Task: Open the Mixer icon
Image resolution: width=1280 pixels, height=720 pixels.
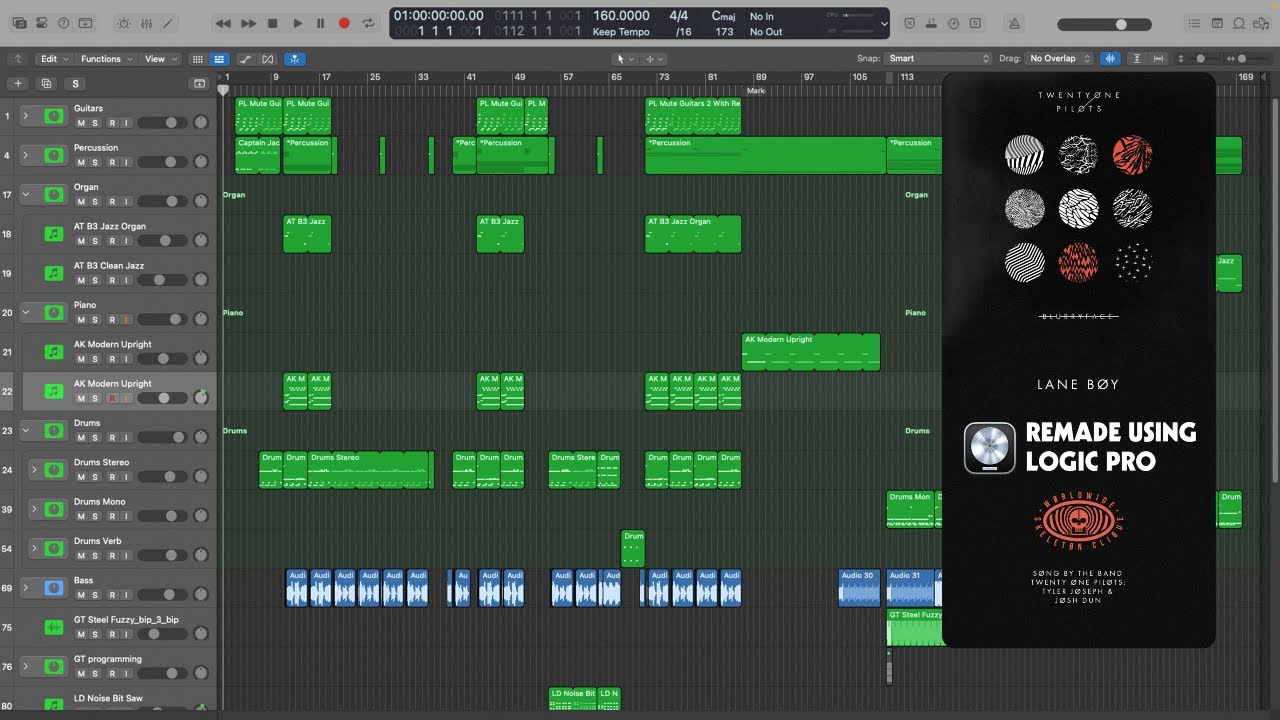Action: [146, 23]
